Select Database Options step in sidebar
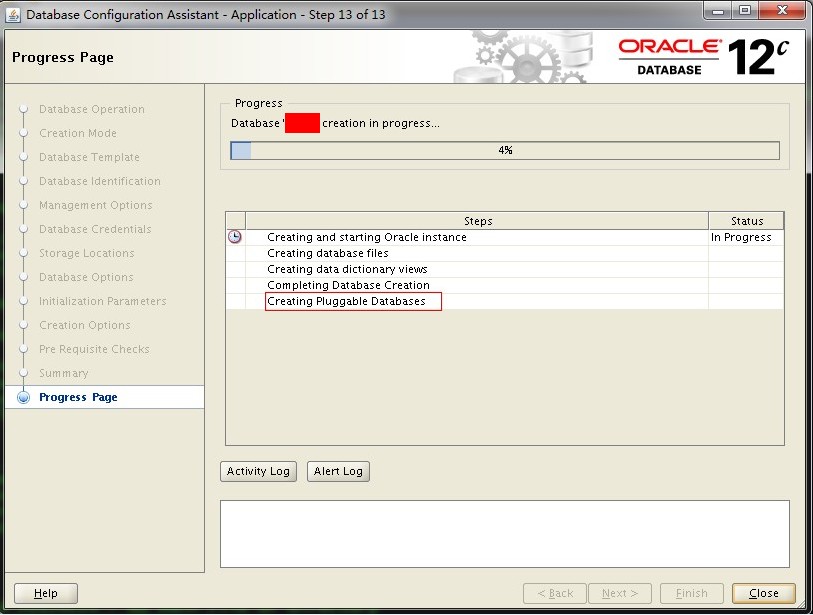 click(86, 277)
